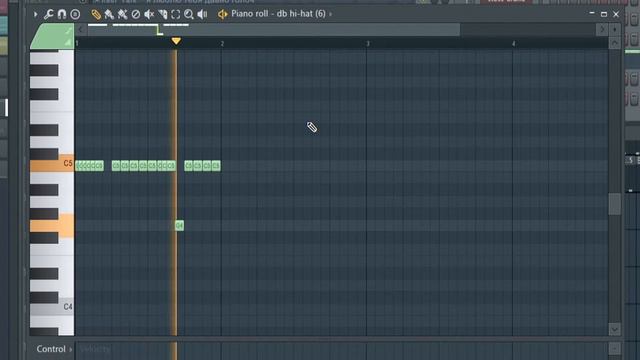
Task: Open the piano roll options menu arrow
Action: tap(36, 14)
